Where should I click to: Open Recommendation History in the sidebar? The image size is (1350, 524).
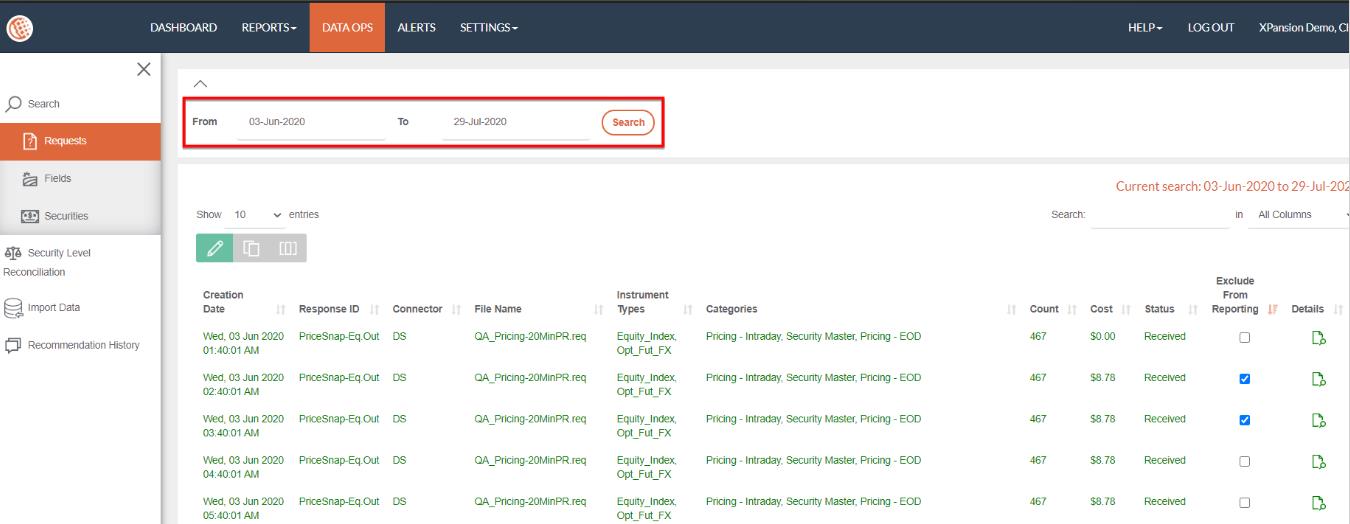(82, 345)
